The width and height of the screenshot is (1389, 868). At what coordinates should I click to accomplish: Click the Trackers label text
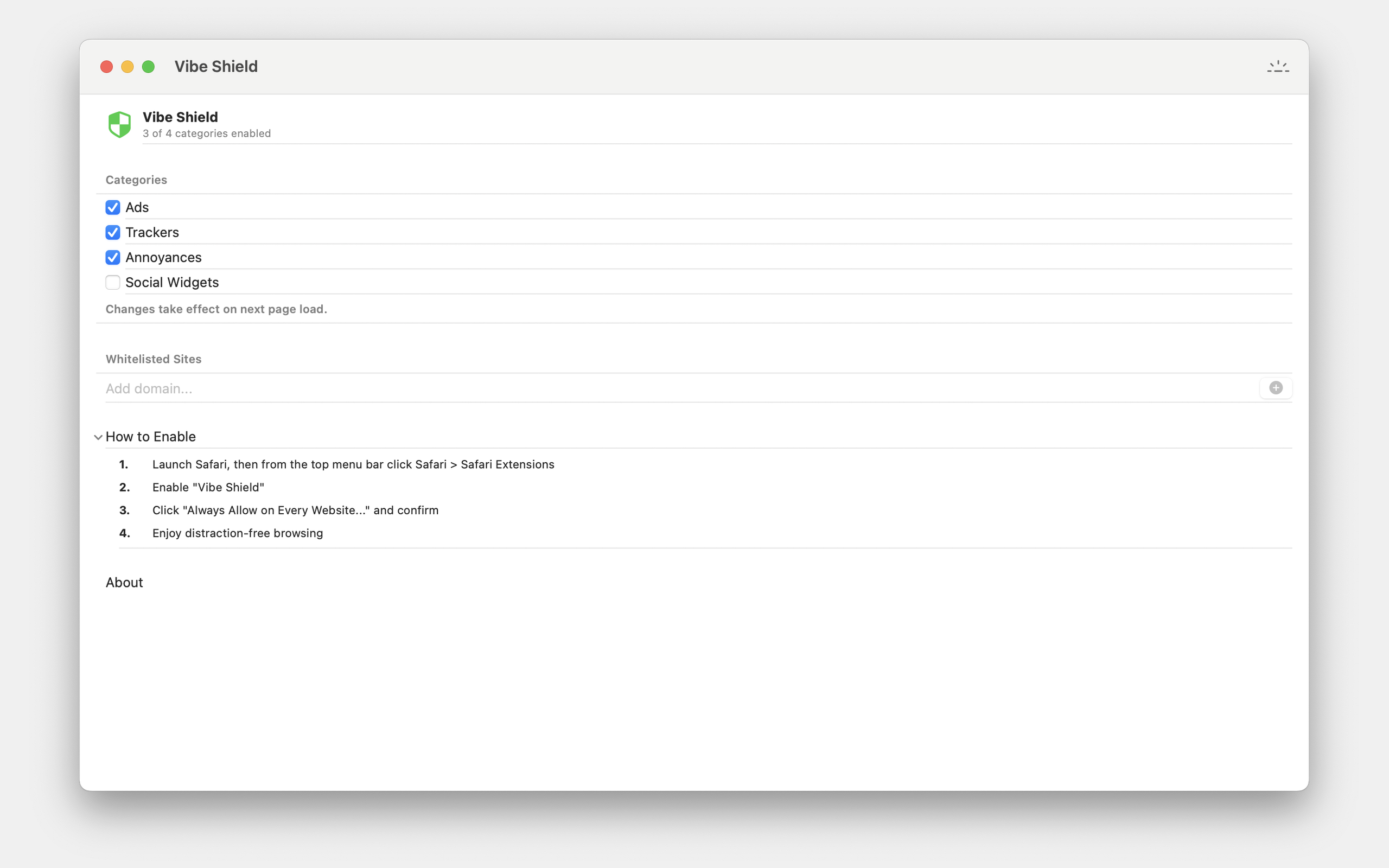152,233
